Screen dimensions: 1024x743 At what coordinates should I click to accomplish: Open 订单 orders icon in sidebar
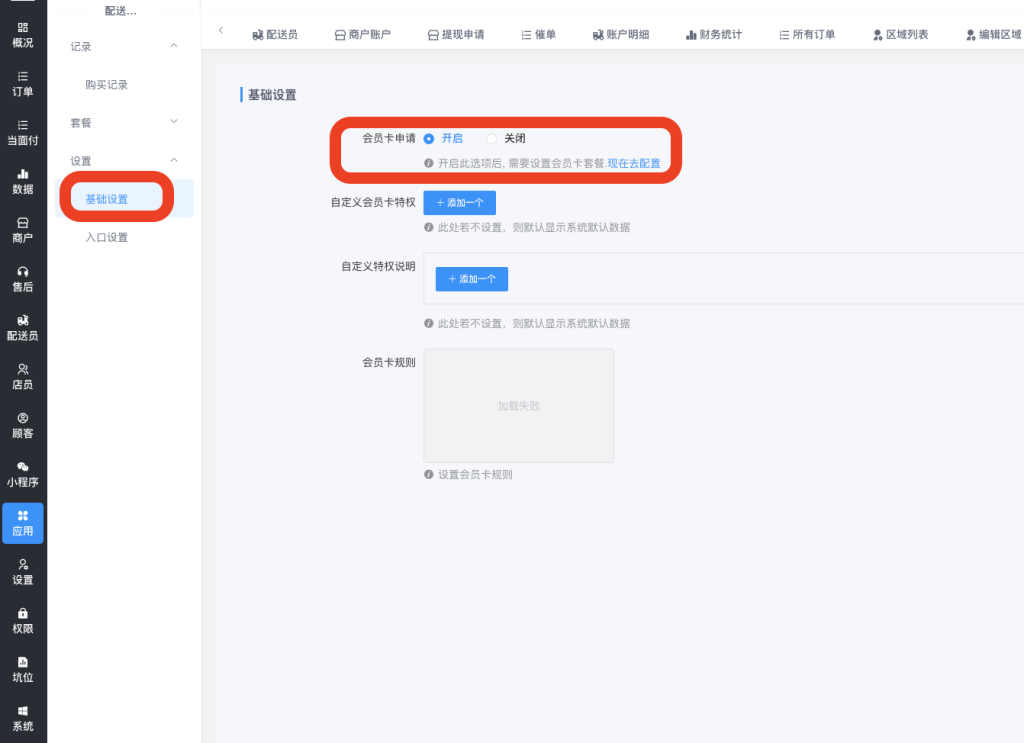point(22,76)
